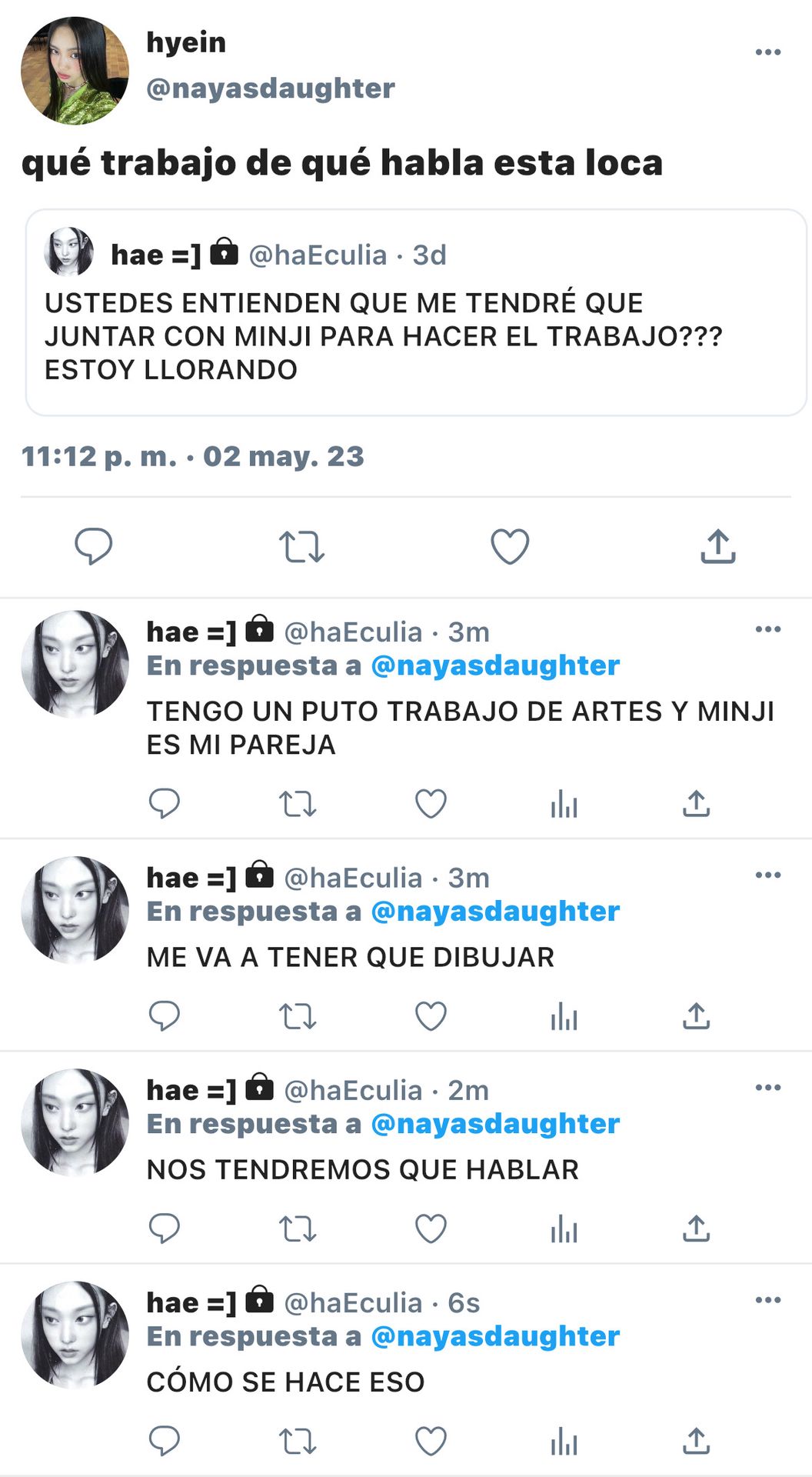View analytics of 'TENGO UN PUTO TRABAJO' reply
The image size is (812, 1477).
564,804
